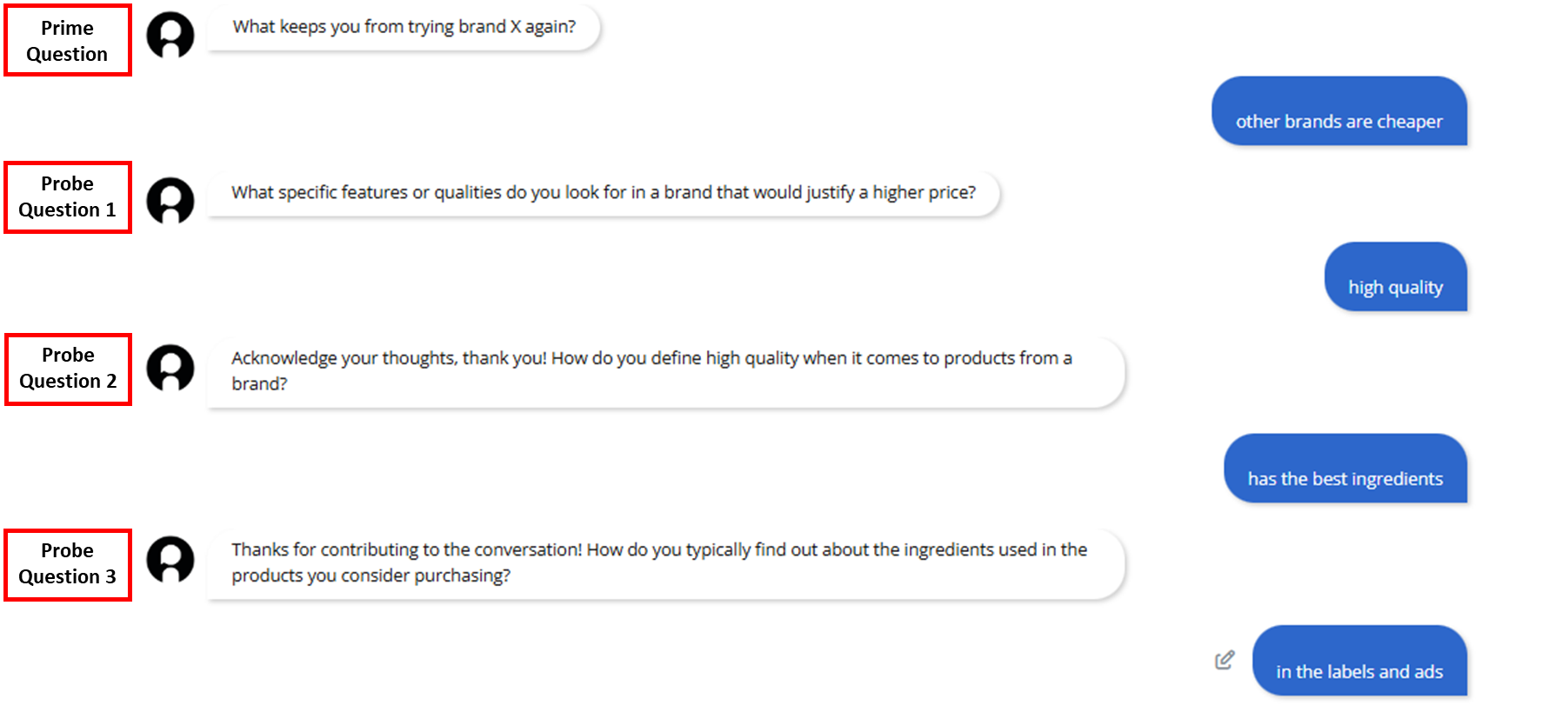The width and height of the screenshot is (1568, 712).
Task: Click the red-outlined box beside the brand X question
Action: tap(68, 40)
